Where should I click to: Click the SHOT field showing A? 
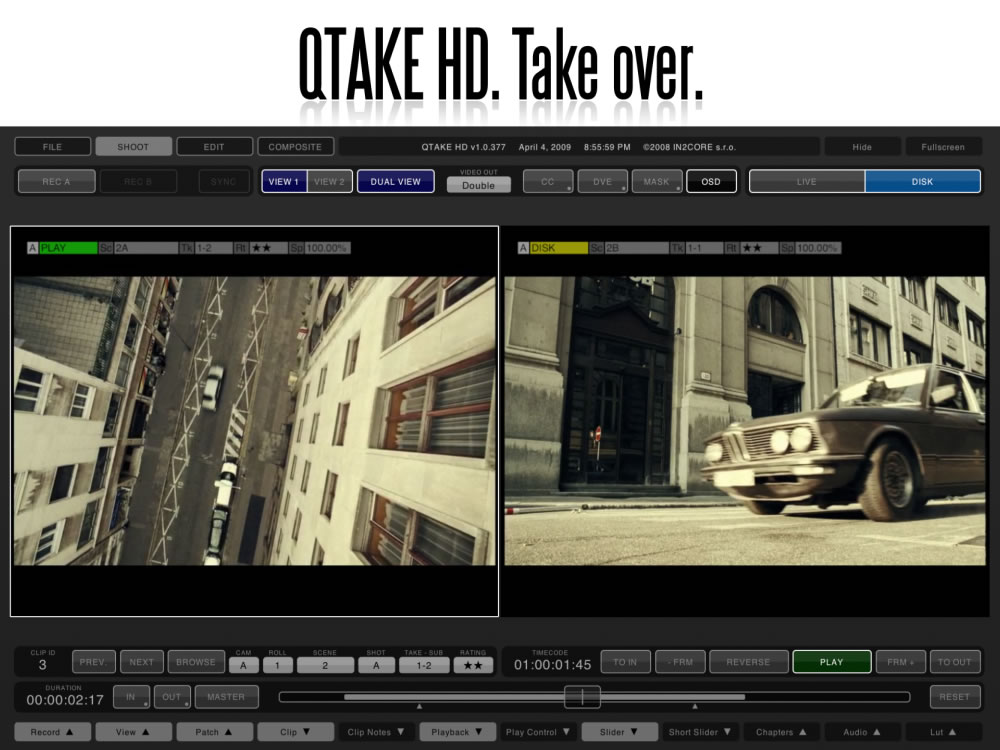[376, 665]
